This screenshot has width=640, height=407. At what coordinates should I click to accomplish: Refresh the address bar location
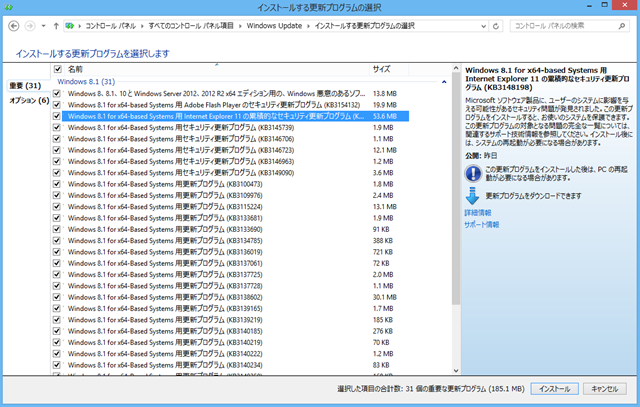(x=496, y=26)
